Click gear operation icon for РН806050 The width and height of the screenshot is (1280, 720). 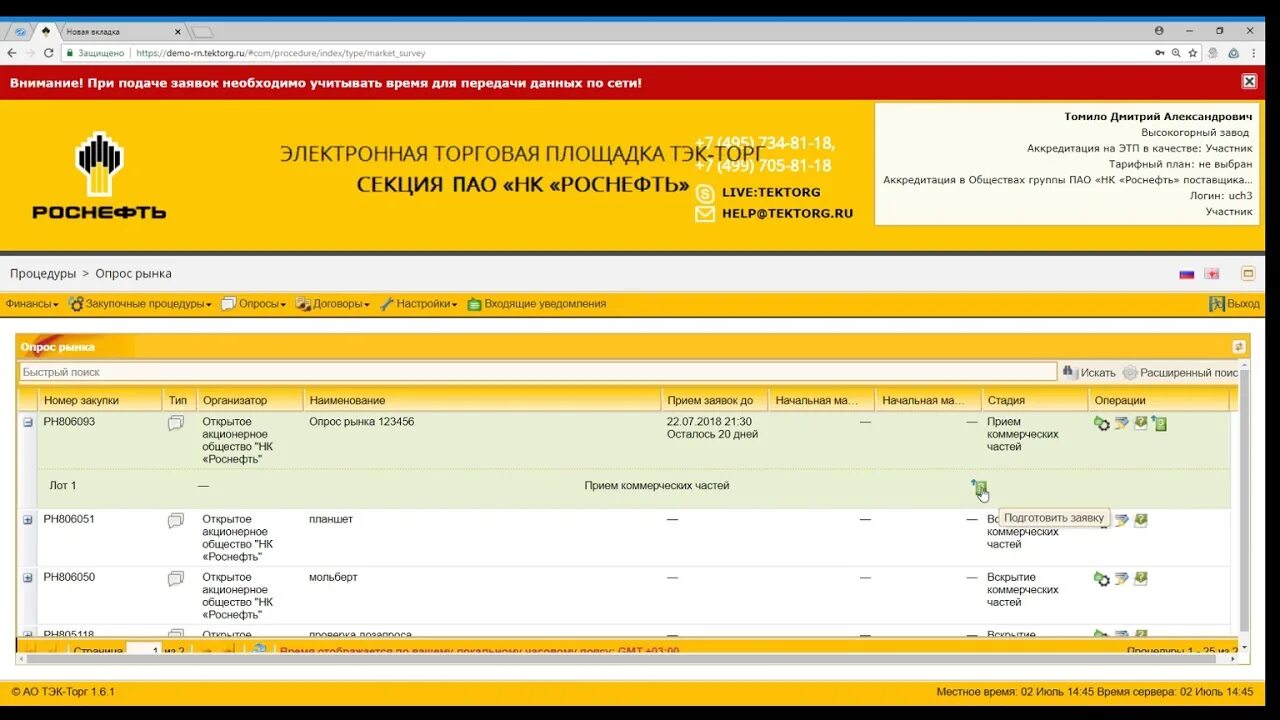[x=1101, y=579]
